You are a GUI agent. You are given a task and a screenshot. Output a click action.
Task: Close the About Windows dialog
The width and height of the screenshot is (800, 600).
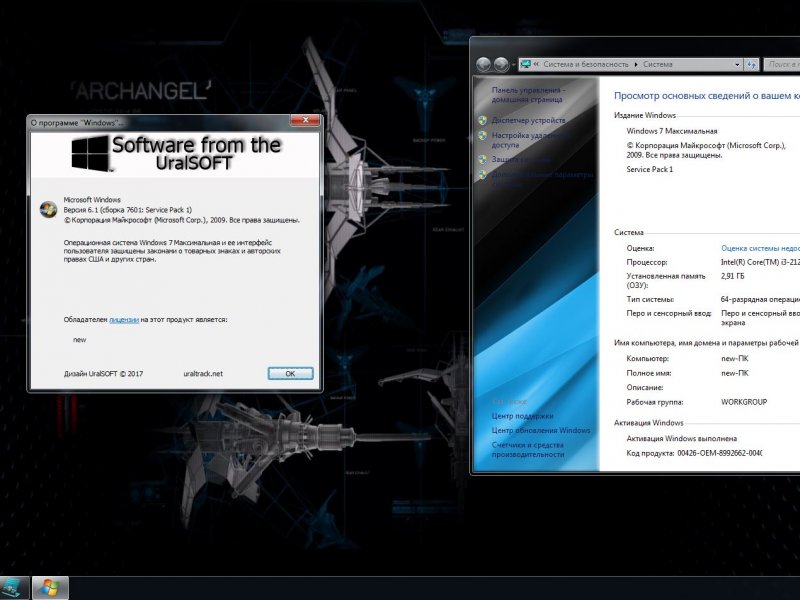coord(305,120)
